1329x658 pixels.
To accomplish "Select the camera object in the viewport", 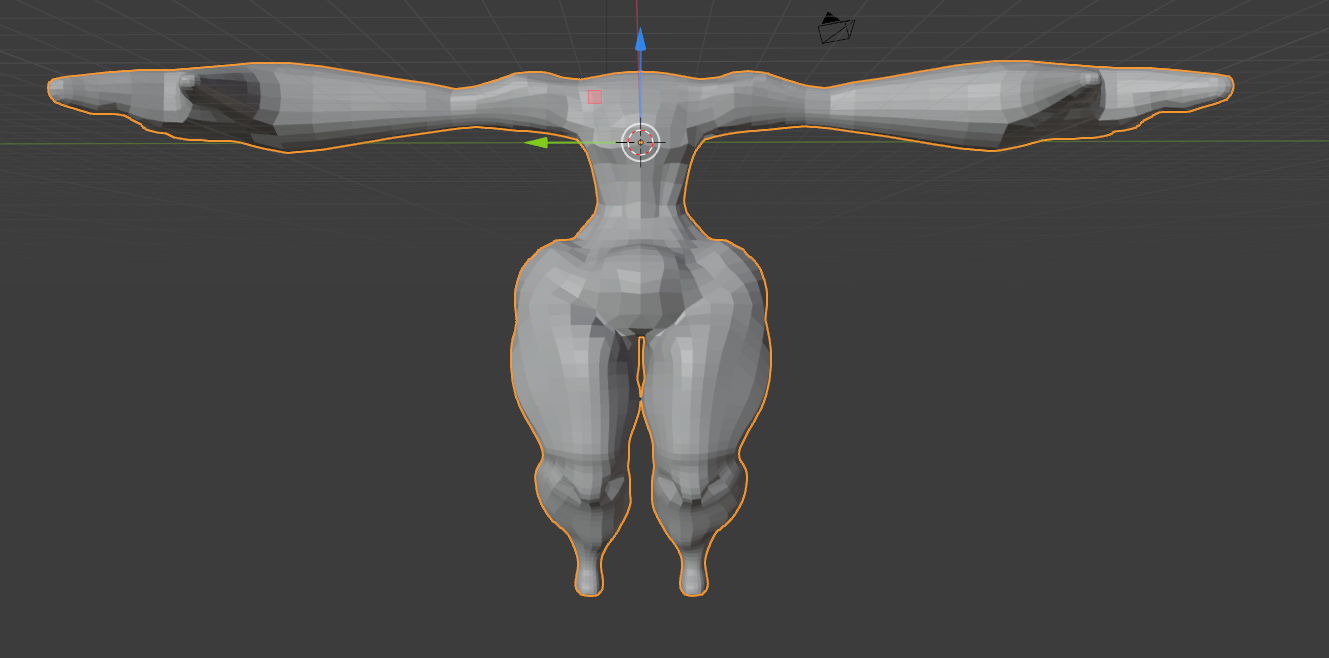I will click(x=835, y=28).
